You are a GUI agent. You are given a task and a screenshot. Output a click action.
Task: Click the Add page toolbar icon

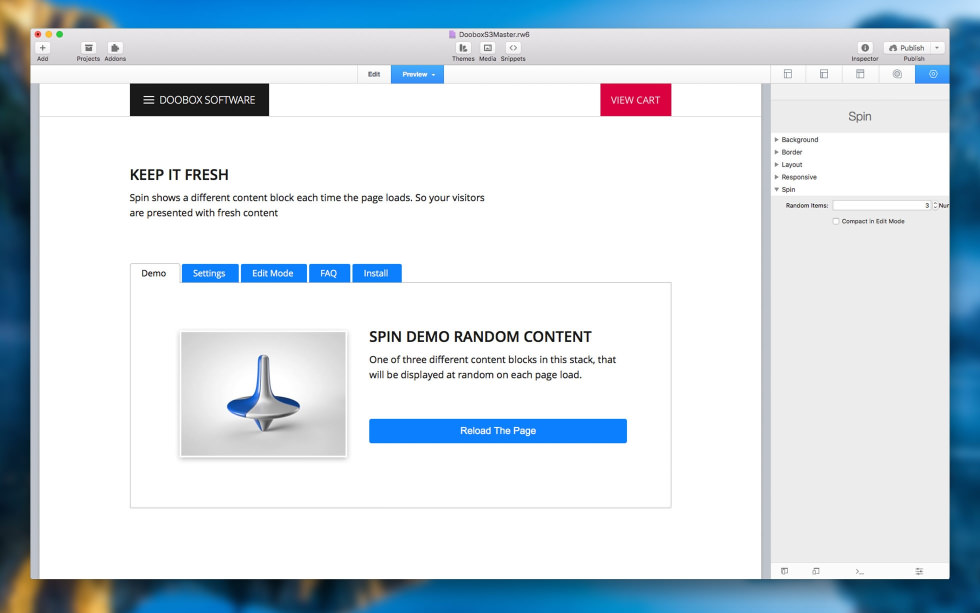pos(42,48)
